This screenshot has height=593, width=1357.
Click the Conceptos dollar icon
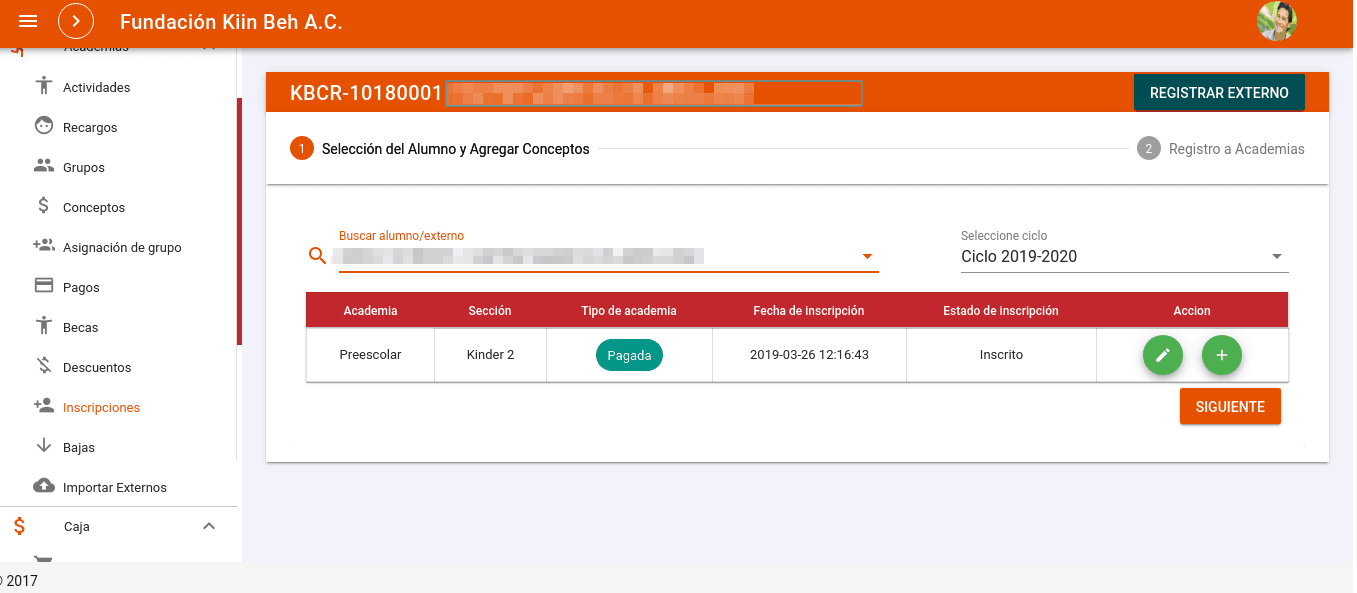(43, 207)
